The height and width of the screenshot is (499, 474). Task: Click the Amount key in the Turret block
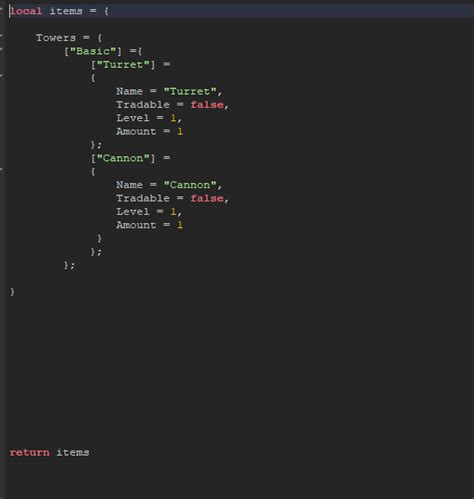click(136, 131)
